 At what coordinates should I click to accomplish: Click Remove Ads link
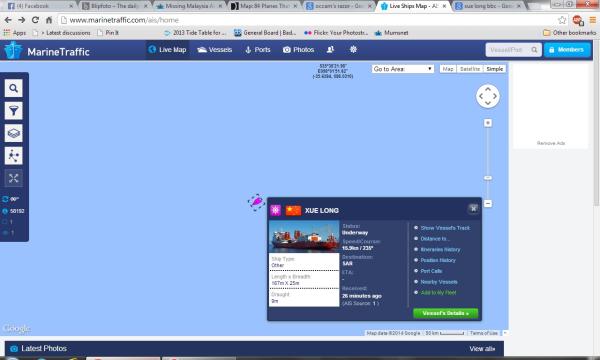tap(551, 143)
